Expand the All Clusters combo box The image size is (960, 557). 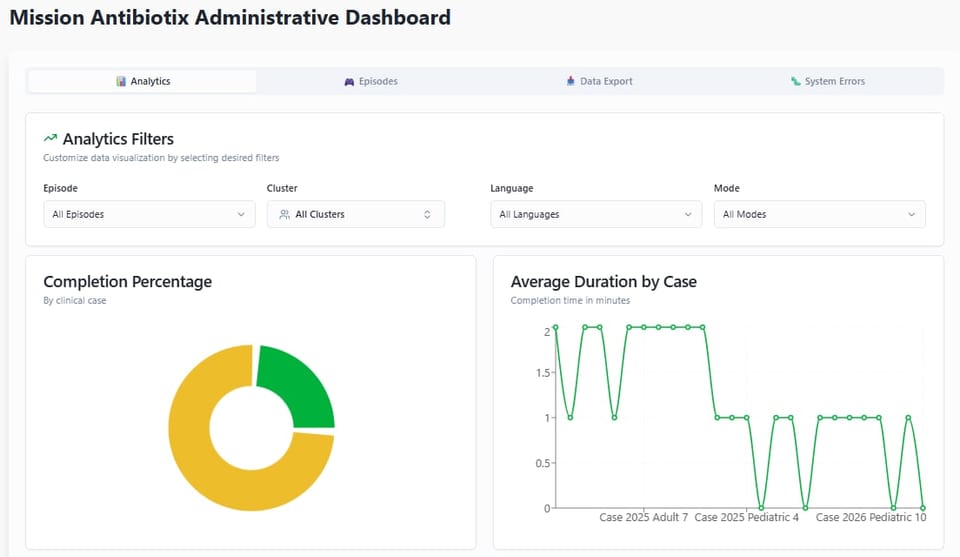coord(356,214)
